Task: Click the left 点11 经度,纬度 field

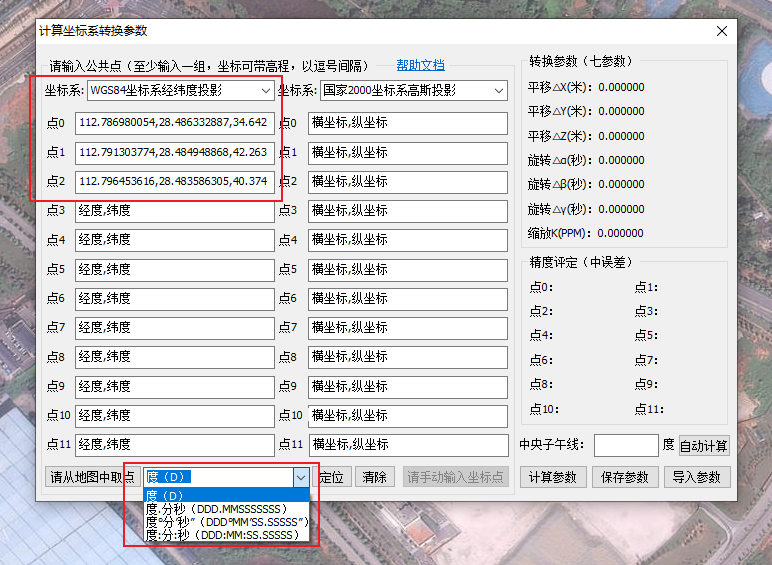Action: (175, 445)
